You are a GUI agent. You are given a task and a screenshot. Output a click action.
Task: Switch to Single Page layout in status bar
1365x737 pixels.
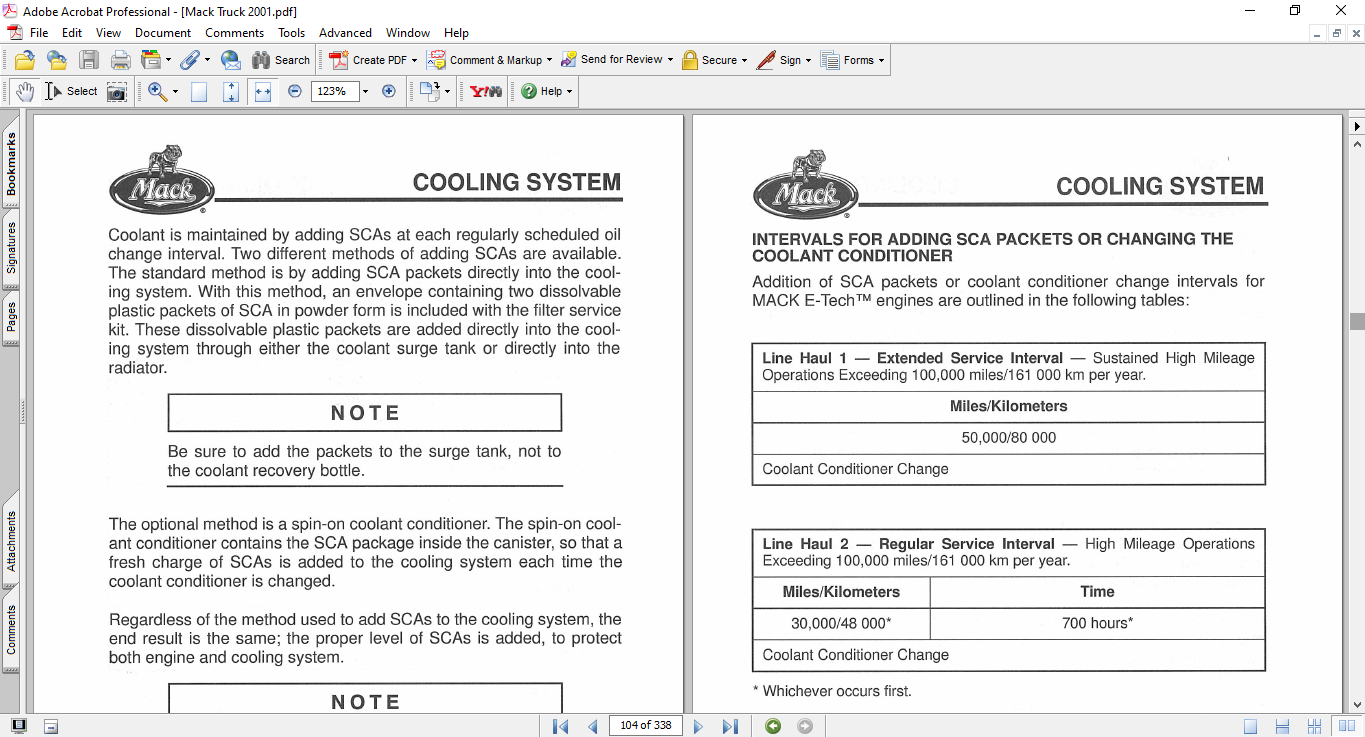[x=1250, y=726]
